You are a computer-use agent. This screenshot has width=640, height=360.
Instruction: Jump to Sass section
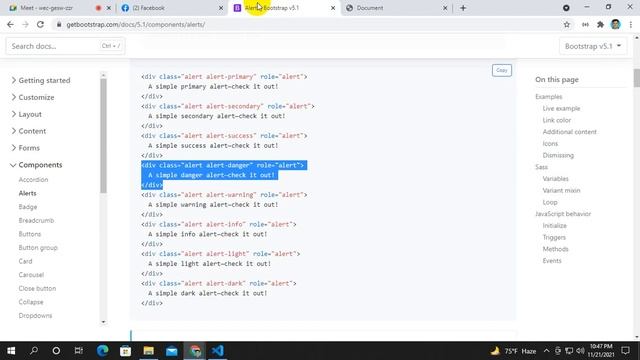pos(541,167)
